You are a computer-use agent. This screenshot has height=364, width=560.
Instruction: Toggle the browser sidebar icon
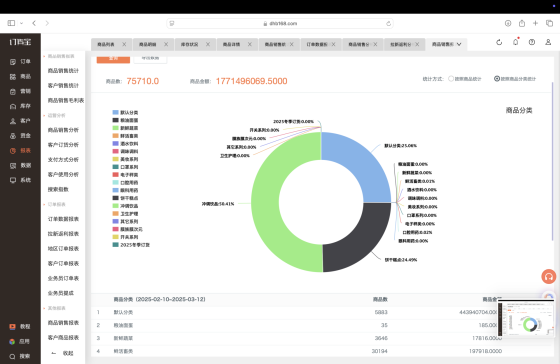tap(11, 23)
